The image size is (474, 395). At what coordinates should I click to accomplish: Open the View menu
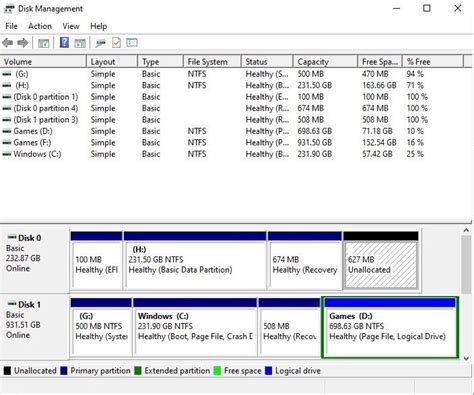click(71, 26)
